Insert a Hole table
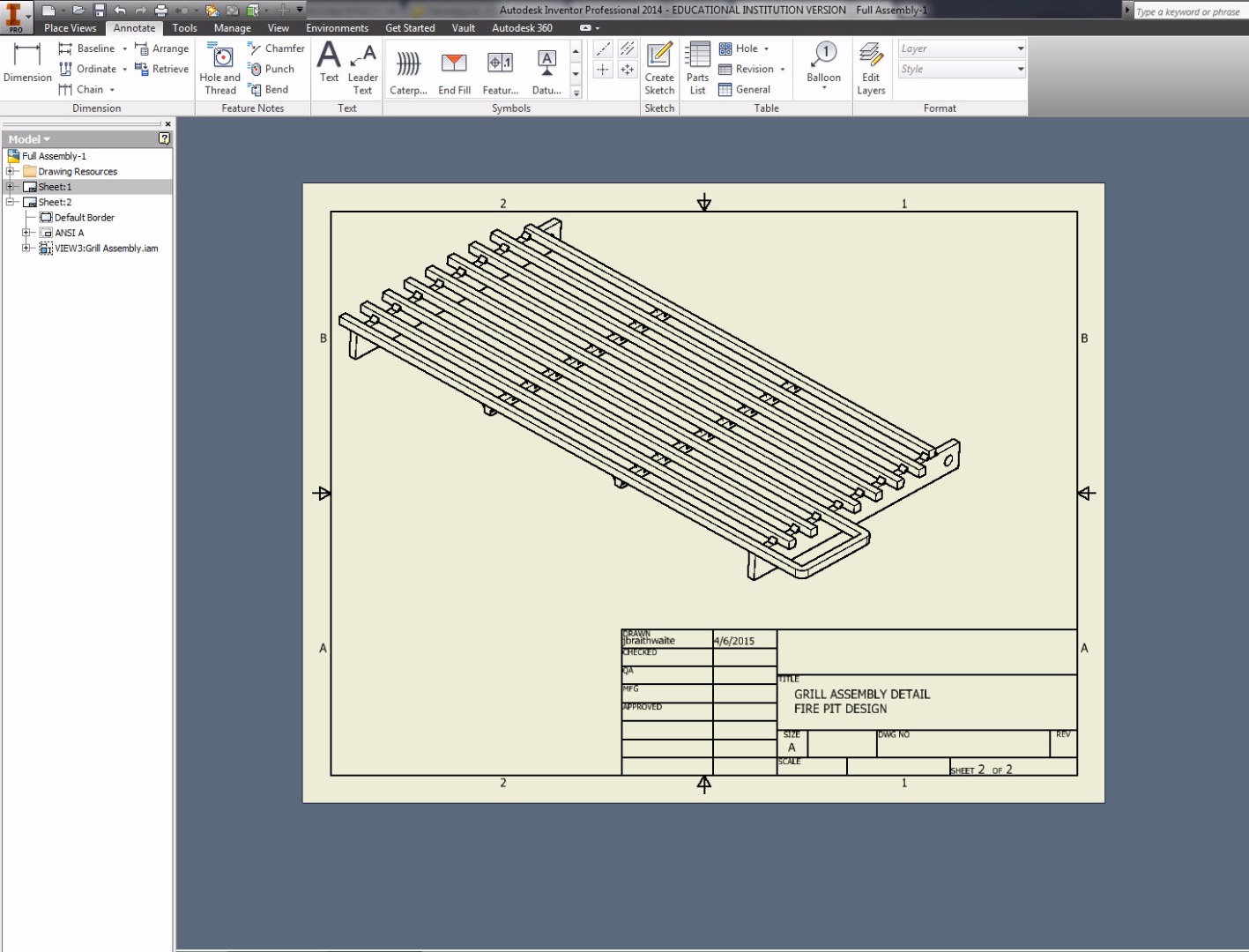Viewport: 1249px width, 952px height. [x=738, y=48]
